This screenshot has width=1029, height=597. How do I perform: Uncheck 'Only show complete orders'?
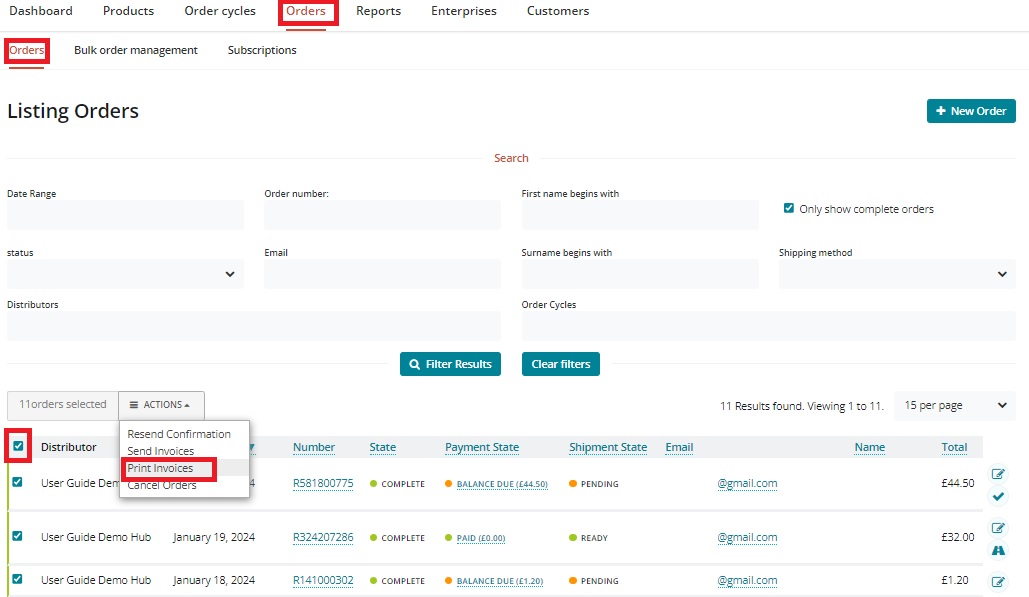click(x=789, y=209)
